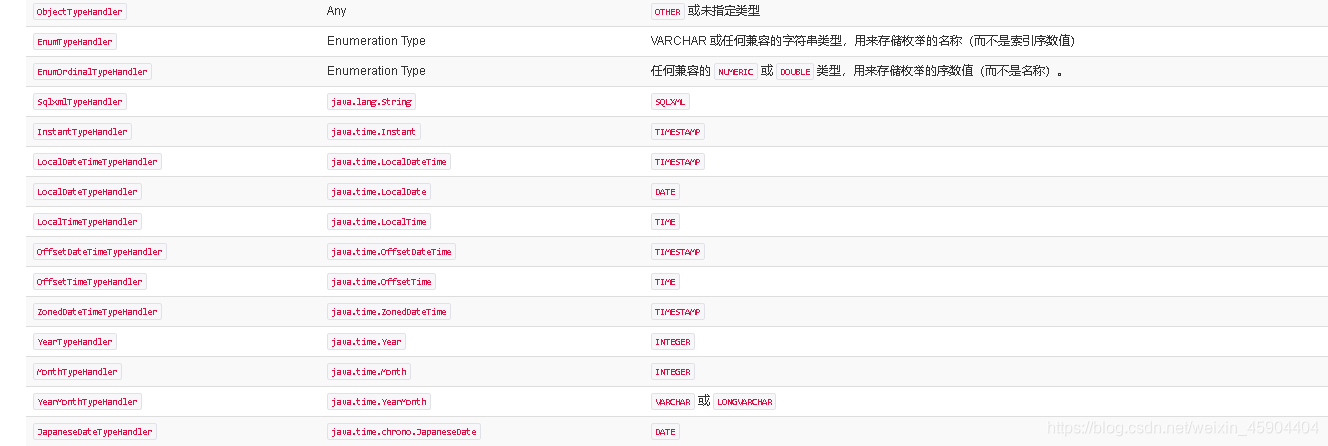Click the VARCHAR label in YearMonthTypeHandler row

672,402
